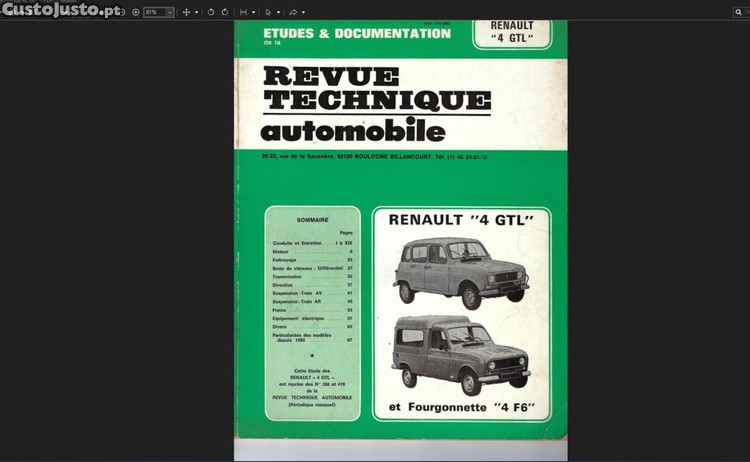Click the search magnifier icon
The image size is (750, 462).
coord(738,12)
